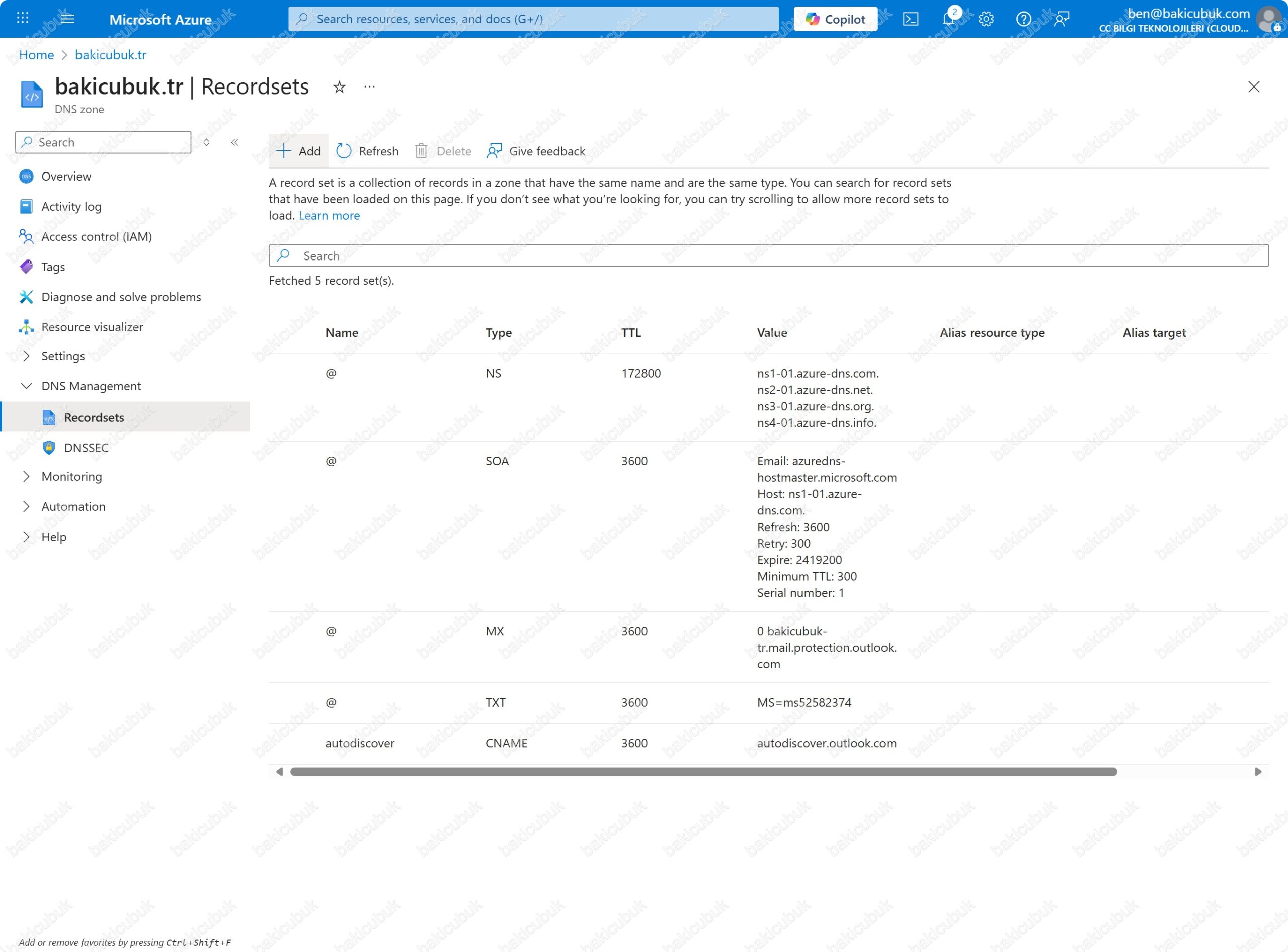
Task: Go to Activity log
Action: [x=71, y=206]
